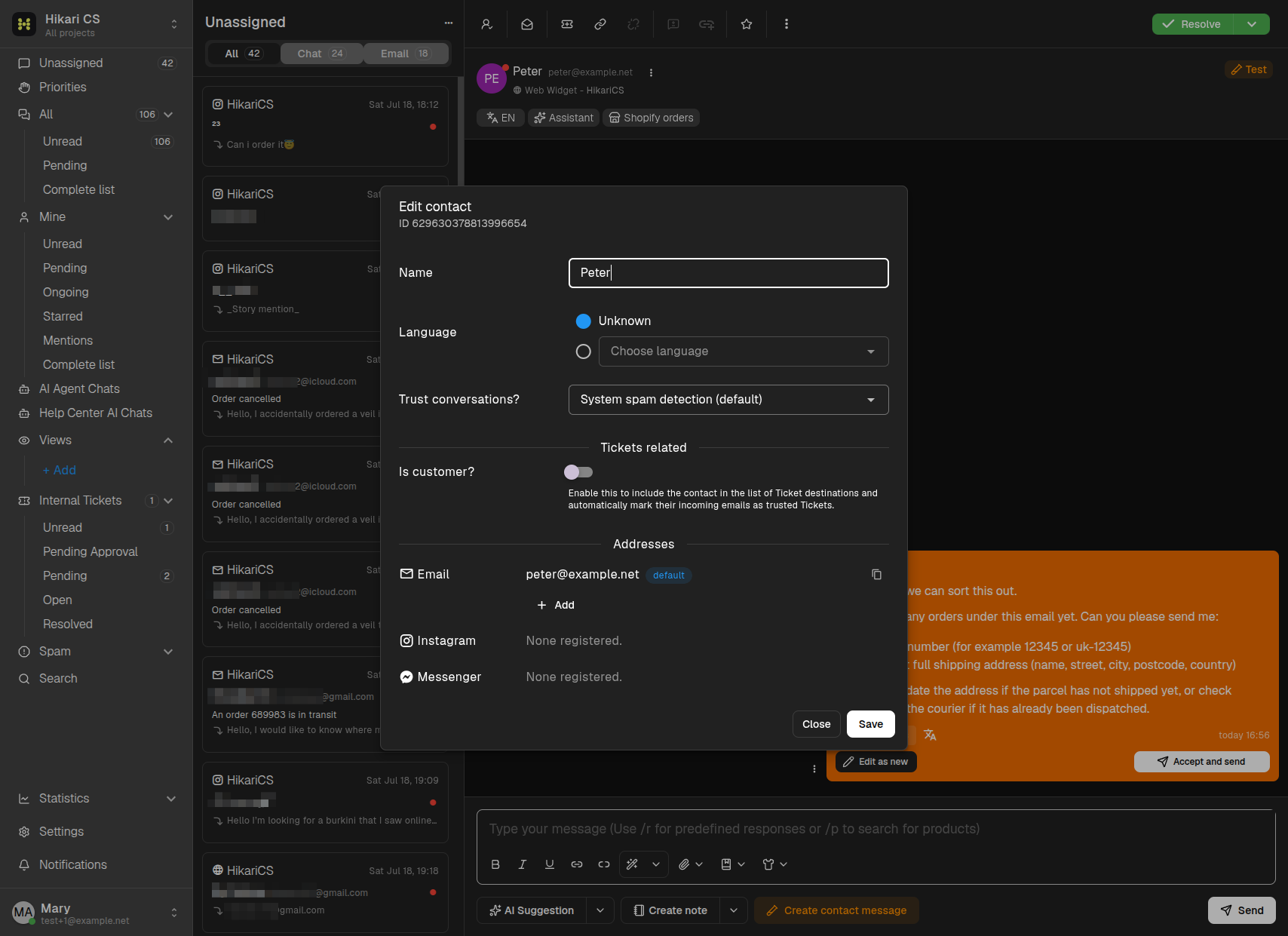Click Underline formatting in message editor
1288x936 pixels.
coord(550,864)
